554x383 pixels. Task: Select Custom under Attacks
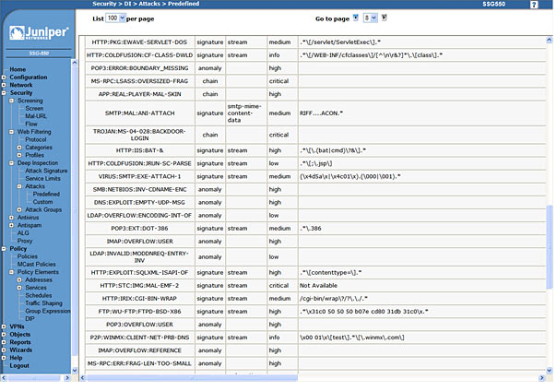coord(43,202)
